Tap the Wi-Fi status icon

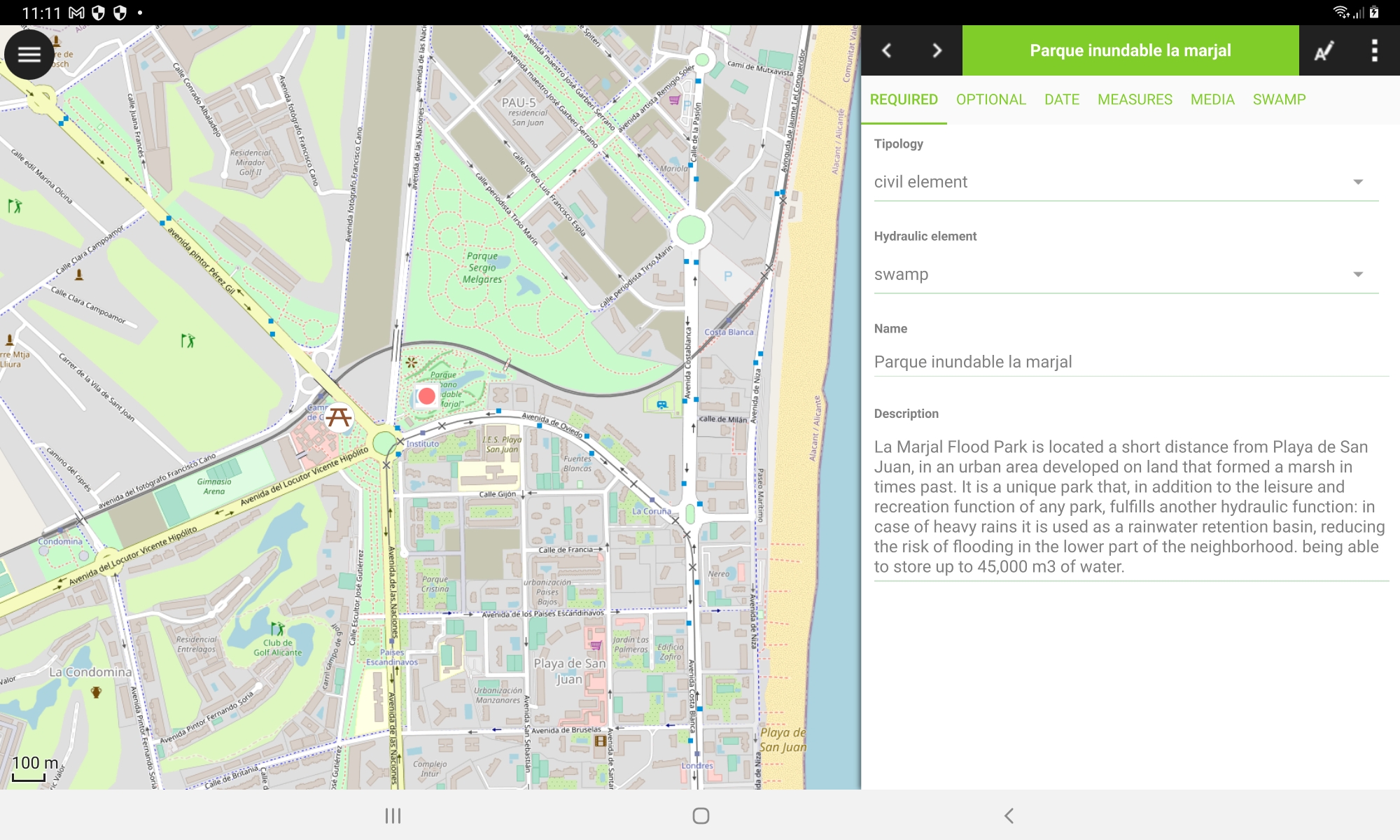(1340, 12)
